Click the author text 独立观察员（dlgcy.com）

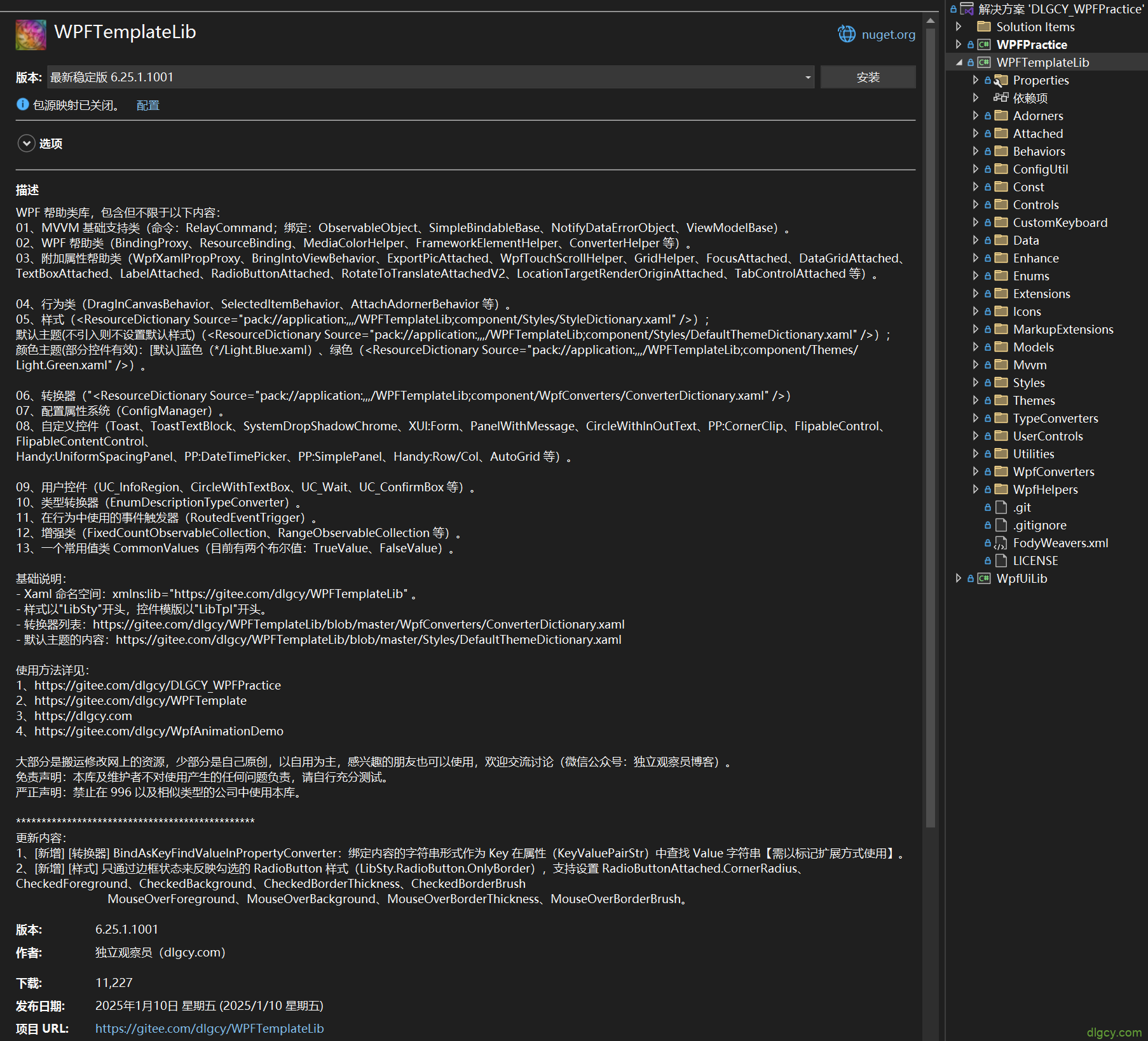[160, 952]
